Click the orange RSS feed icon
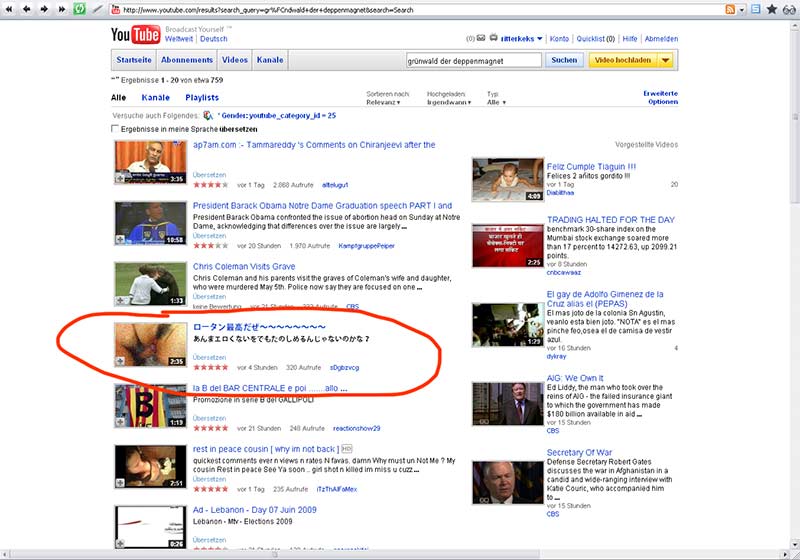Screen dimensions: 800x560 pos(730,9)
